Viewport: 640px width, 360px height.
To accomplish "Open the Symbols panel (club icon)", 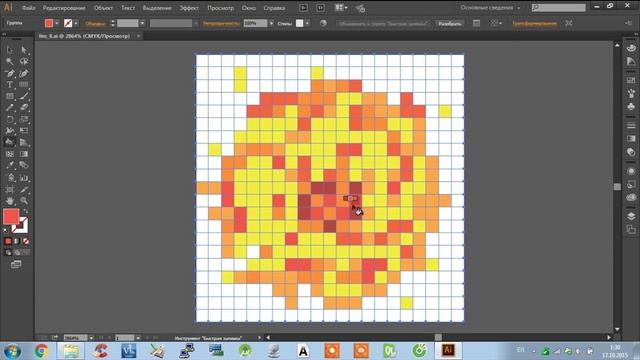I will click(x=631, y=107).
